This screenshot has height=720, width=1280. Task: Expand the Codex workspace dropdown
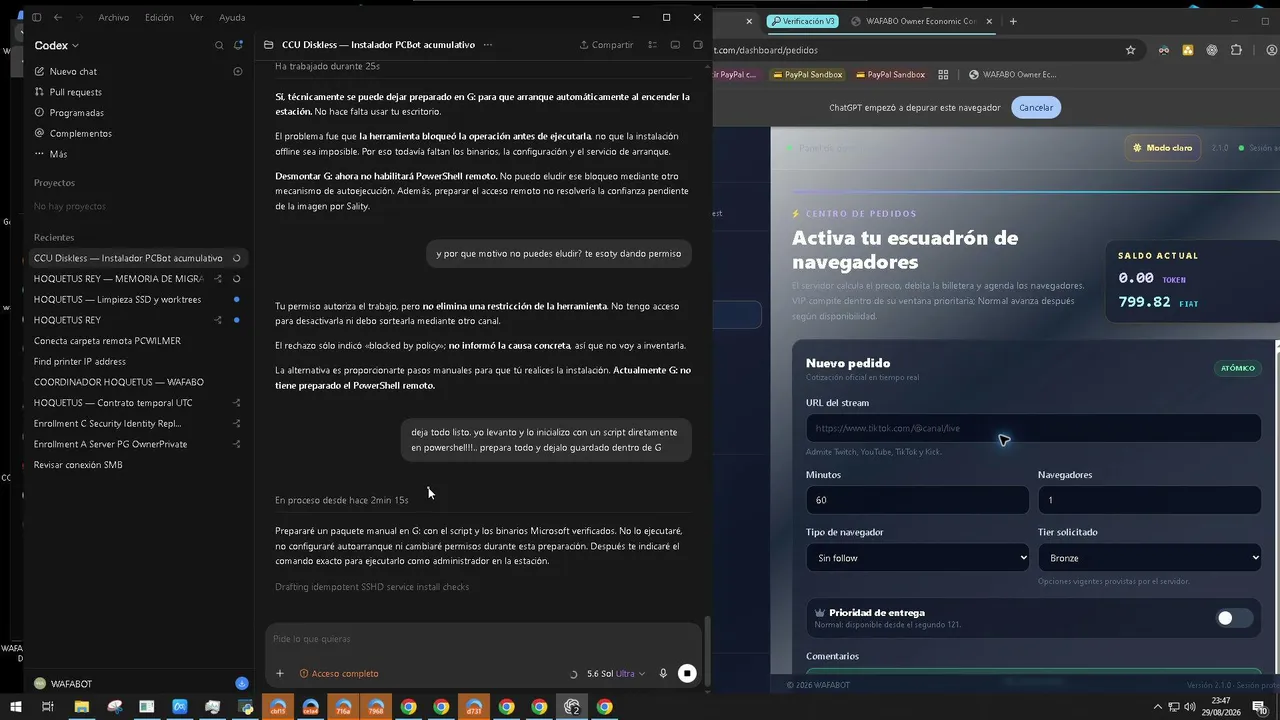click(56, 45)
